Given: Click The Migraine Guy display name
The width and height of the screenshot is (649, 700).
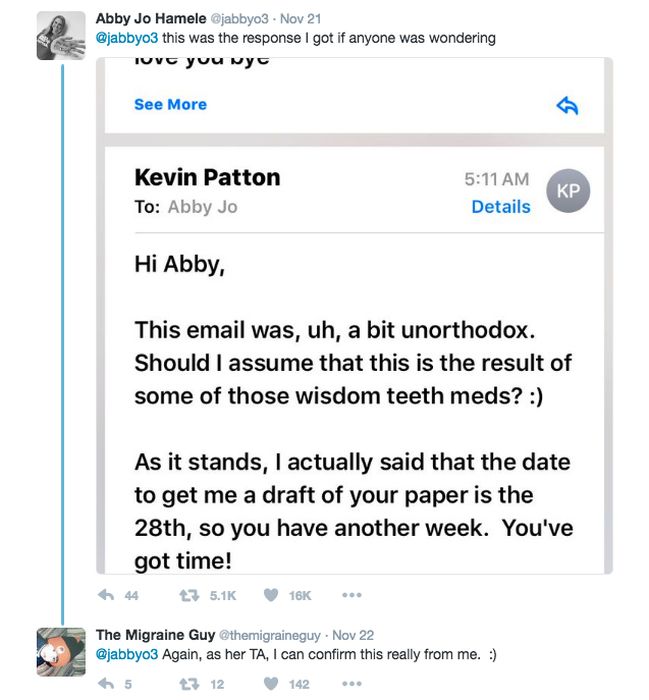Looking at the screenshot, I should (x=155, y=635).
